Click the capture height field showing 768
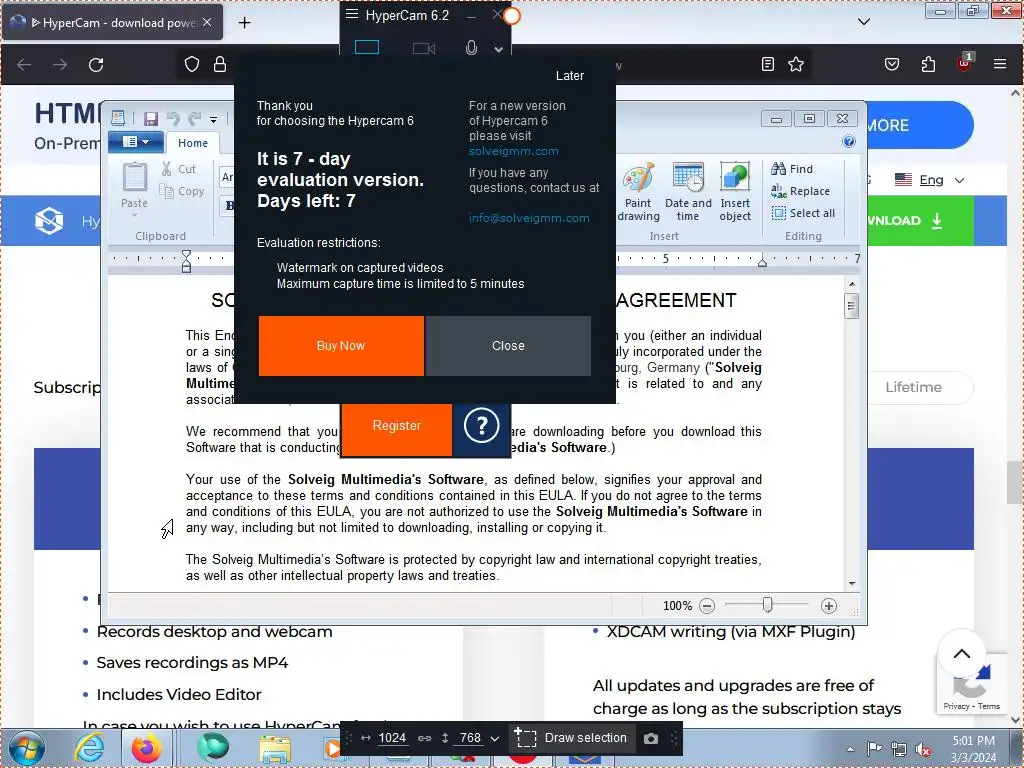1024x768 pixels. pos(470,738)
